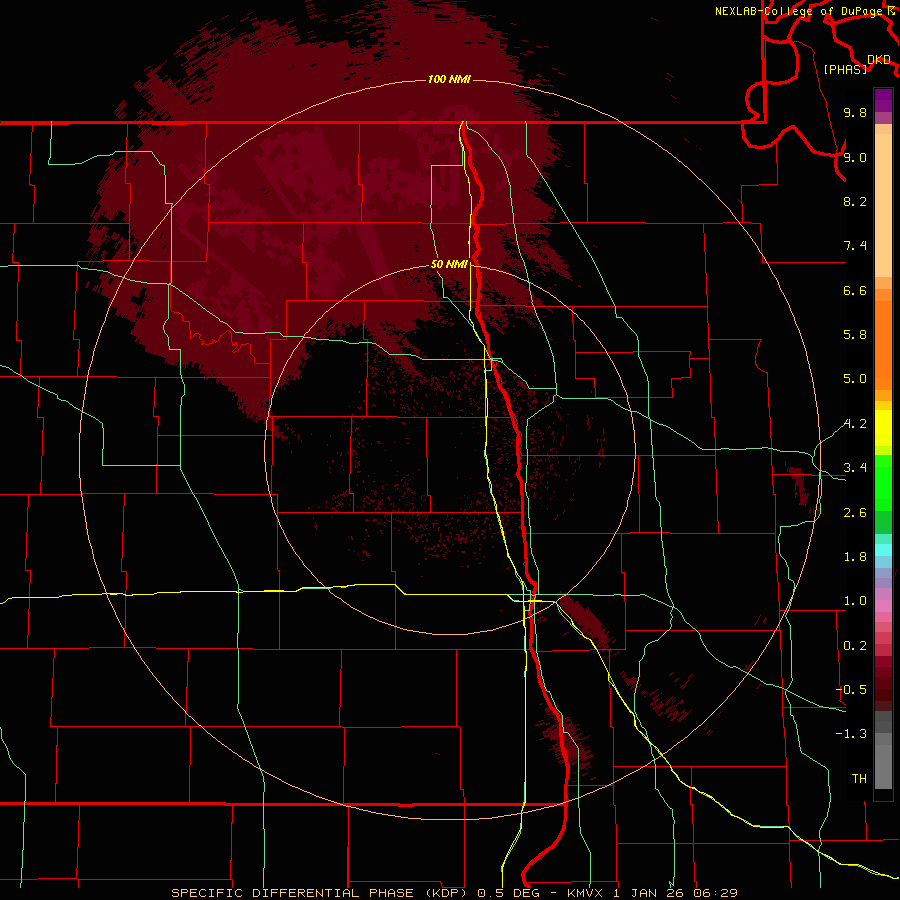Image resolution: width=900 pixels, height=900 pixels.
Task: Pick the cyan segment of color bar
Action: click(883, 550)
